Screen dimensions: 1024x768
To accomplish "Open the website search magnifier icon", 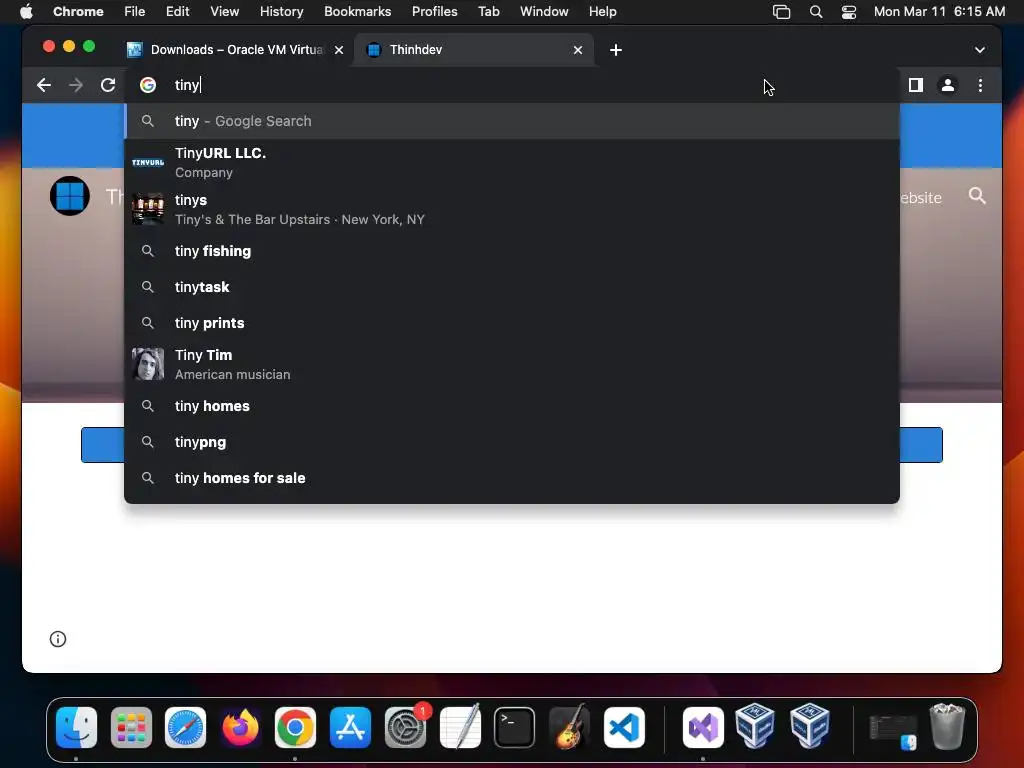I will pos(977,196).
